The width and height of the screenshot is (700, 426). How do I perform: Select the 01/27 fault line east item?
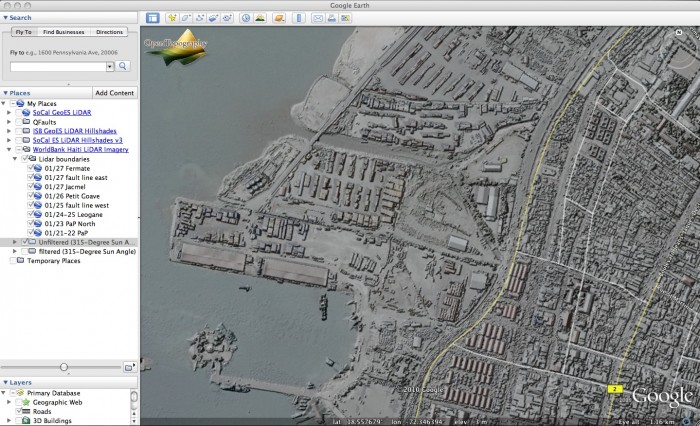(x=76, y=177)
